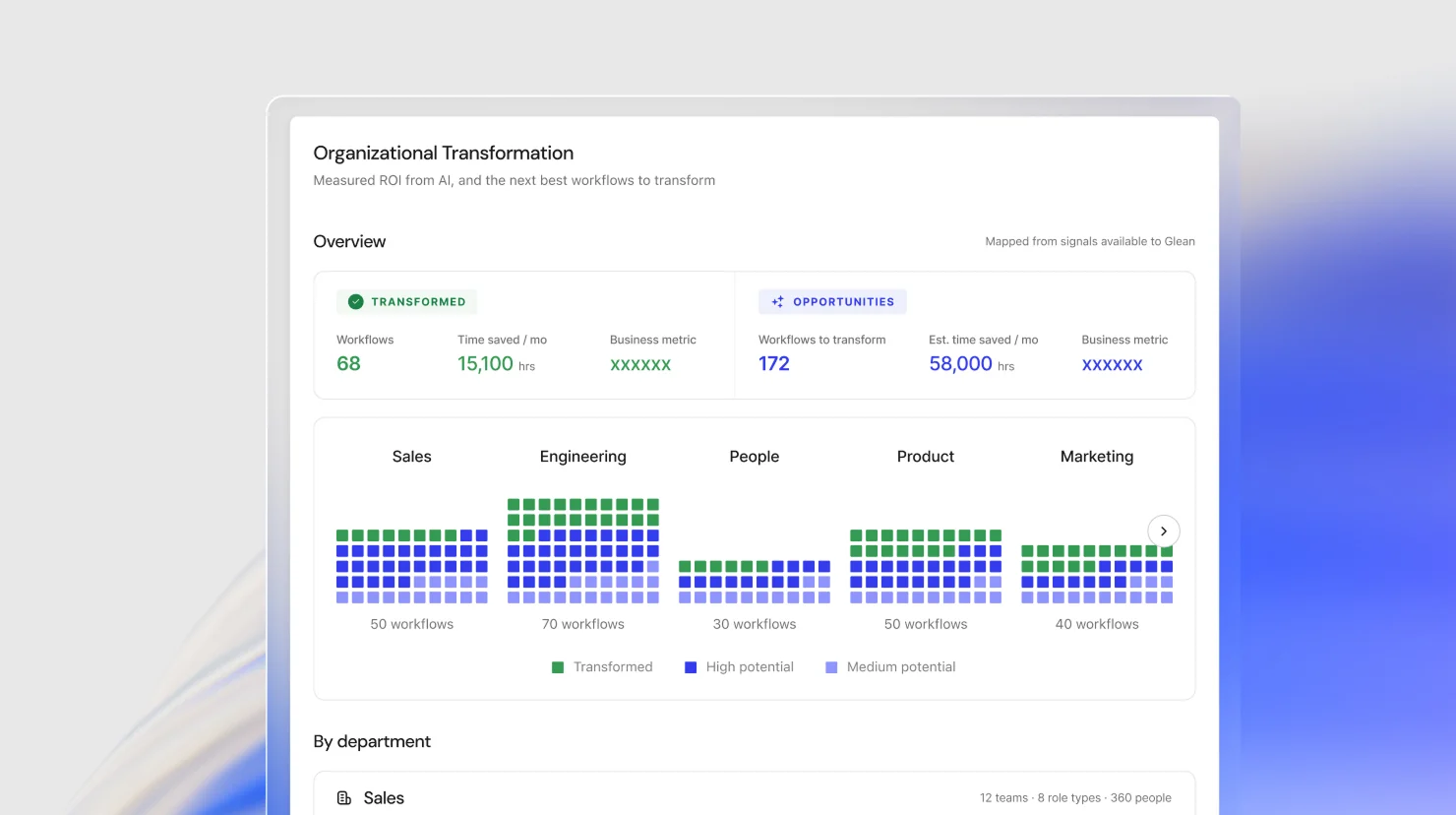
Task: Click the By department section heading
Action: tap(372, 741)
